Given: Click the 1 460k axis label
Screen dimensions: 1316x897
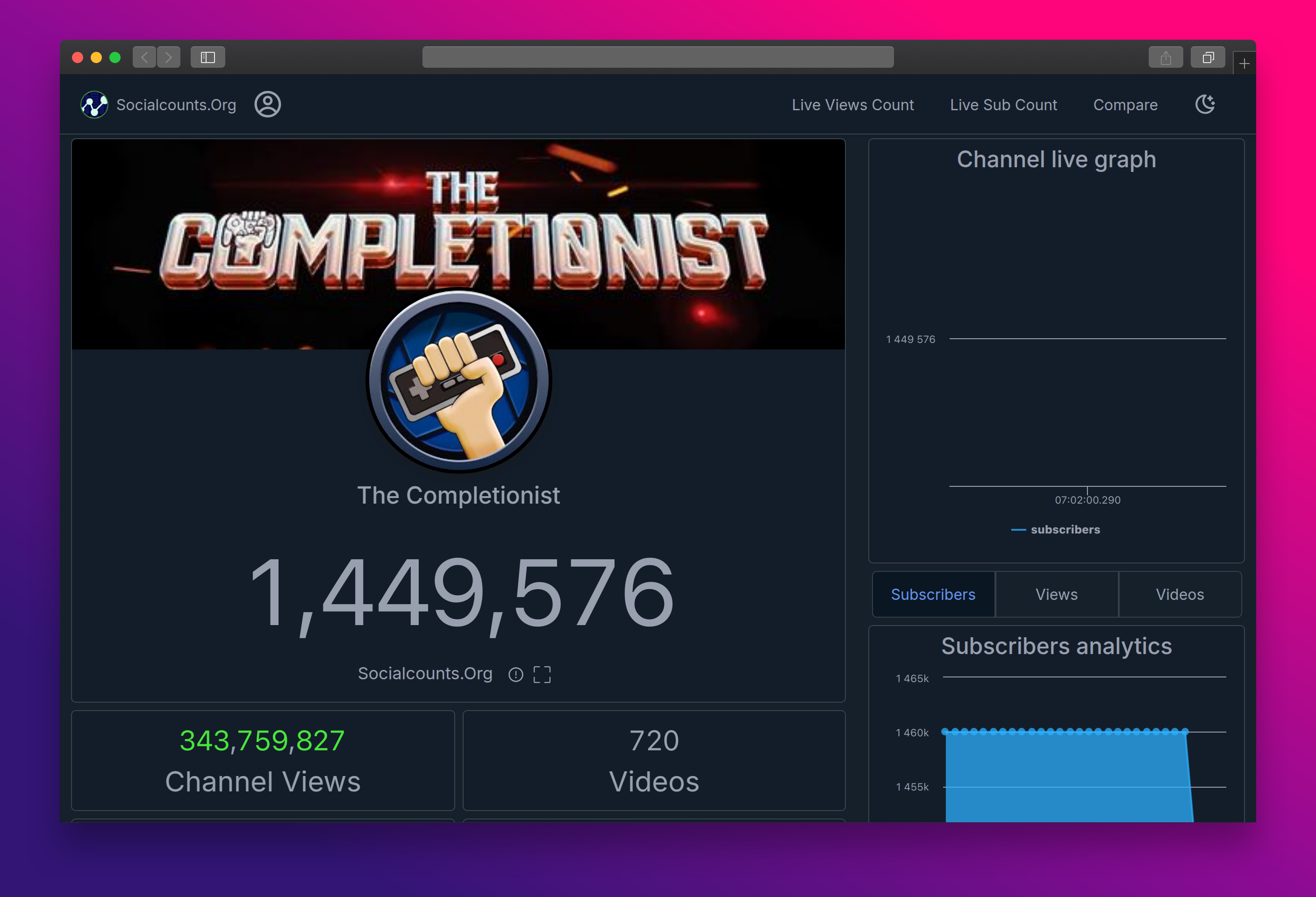Looking at the screenshot, I should (x=912, y=733).
